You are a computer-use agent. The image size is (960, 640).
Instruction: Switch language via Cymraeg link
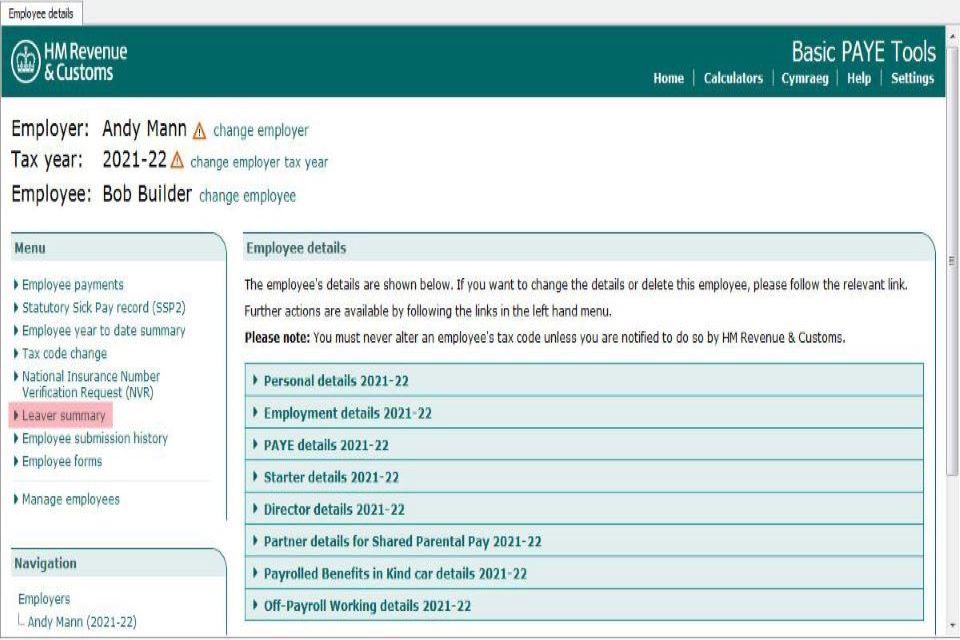coord(804,78)
